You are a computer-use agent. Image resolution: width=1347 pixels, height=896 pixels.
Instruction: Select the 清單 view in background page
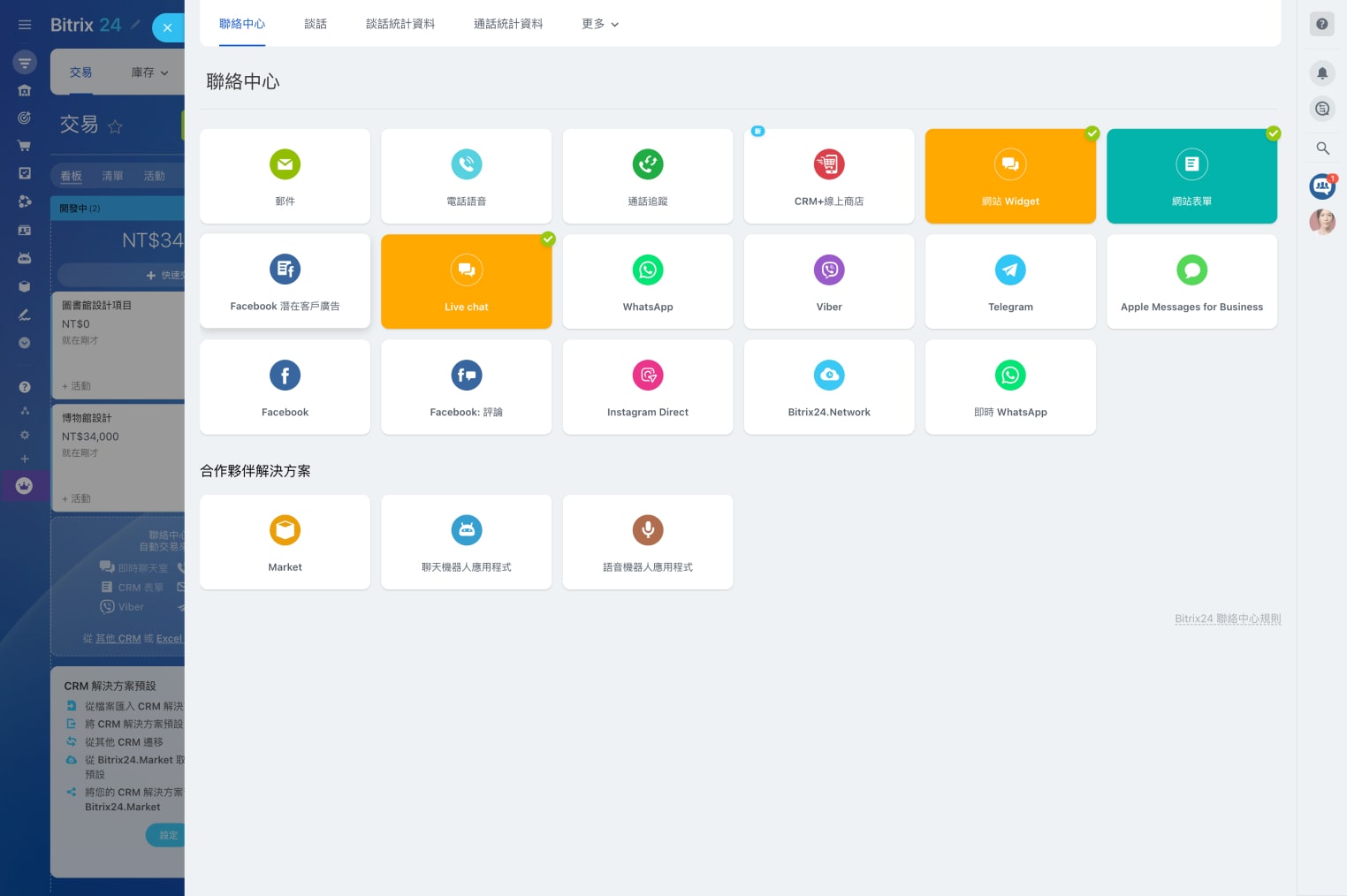[112, 176]
